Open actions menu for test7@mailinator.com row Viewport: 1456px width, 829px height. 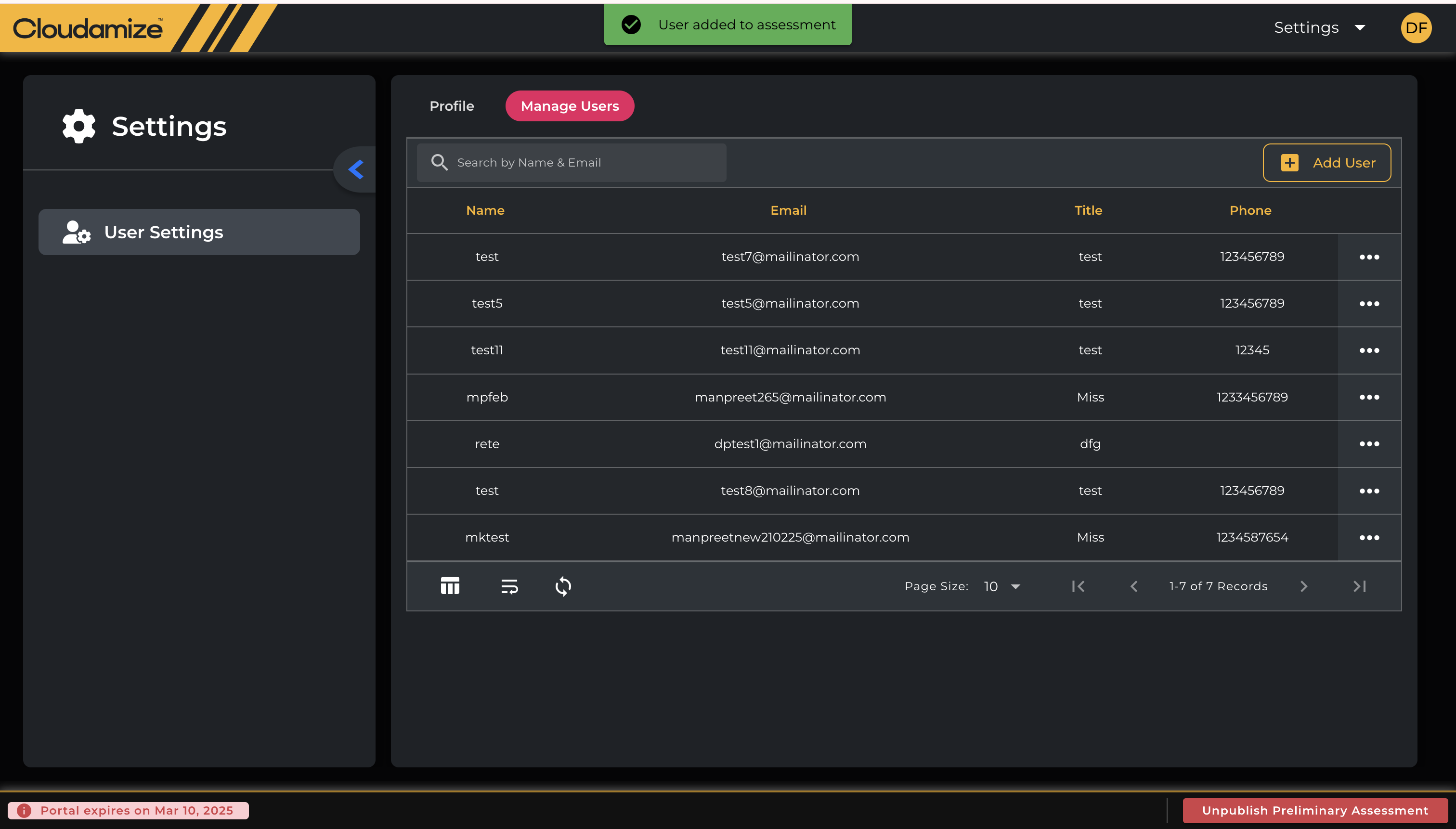[1369, 257]
